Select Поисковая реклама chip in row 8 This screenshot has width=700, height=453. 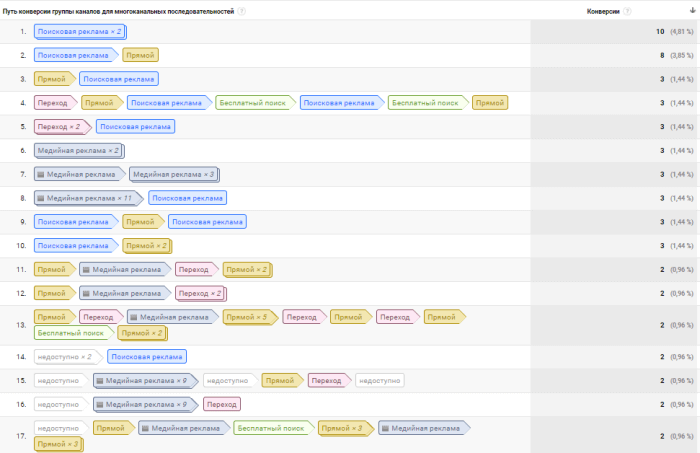point(188,198)
